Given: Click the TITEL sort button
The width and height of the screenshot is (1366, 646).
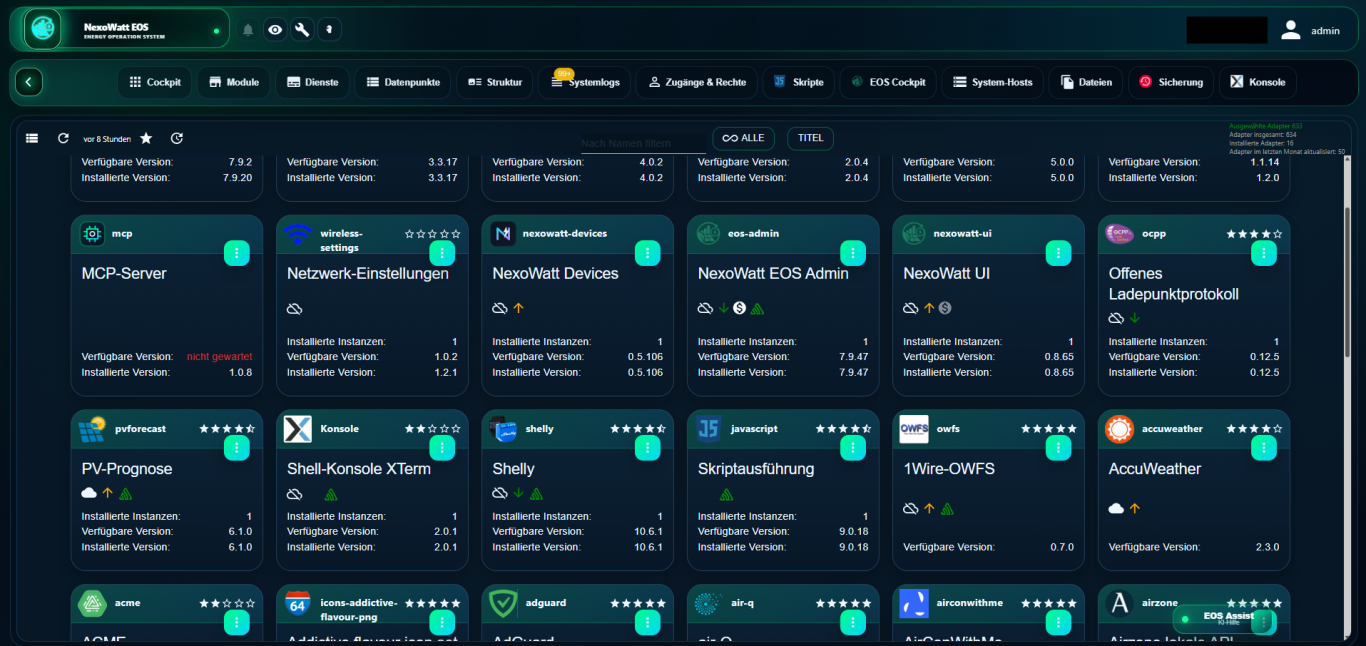Looking at the screenshot, I should (810, 138).
